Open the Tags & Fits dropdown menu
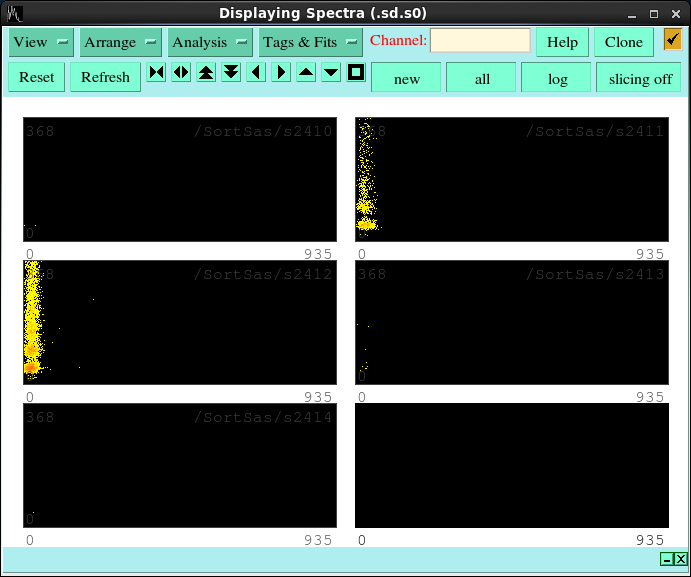 310,42
